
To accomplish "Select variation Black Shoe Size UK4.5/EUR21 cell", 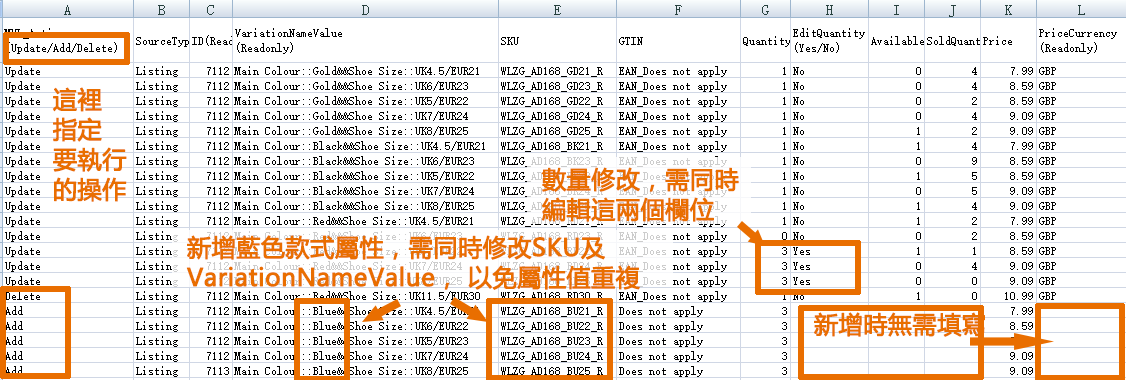I will pos(365,147).
